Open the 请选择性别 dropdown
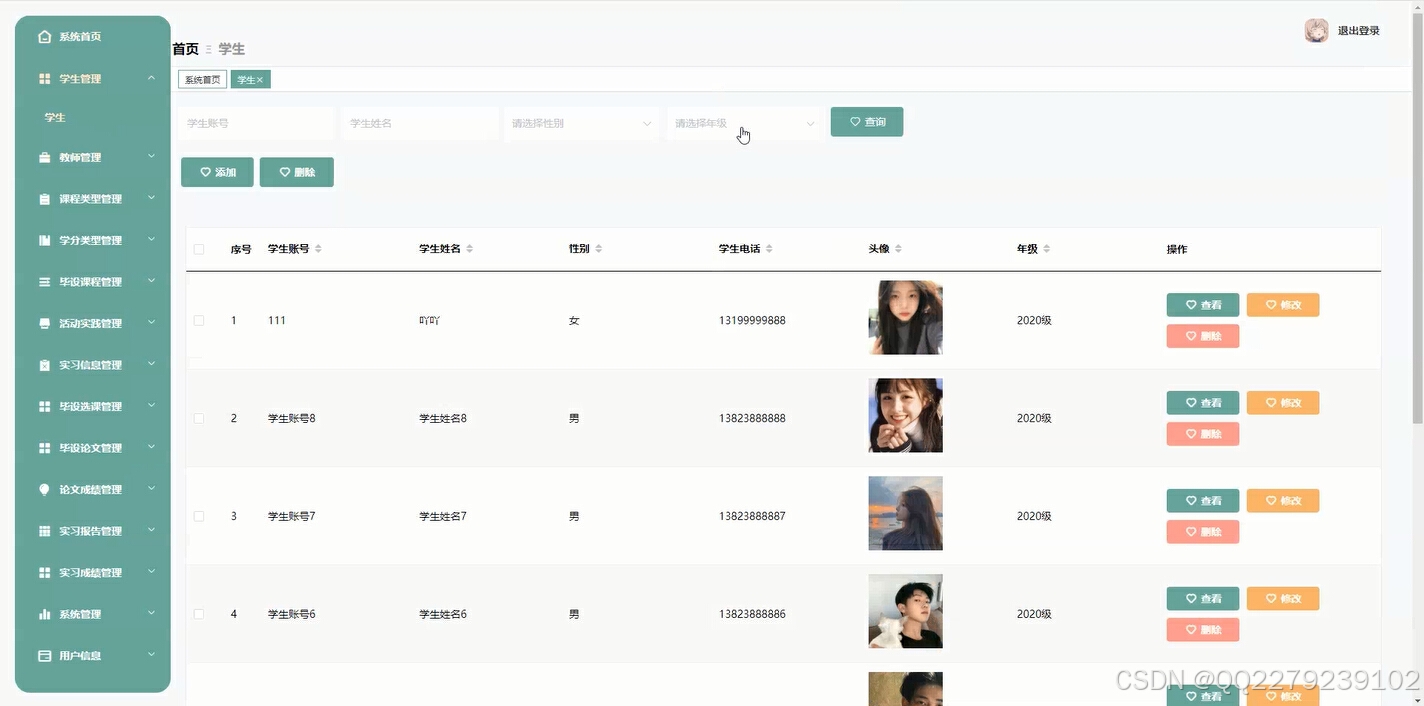This screenshot has width=1424, height=706. pyautogui.click(x=581, y=123)
